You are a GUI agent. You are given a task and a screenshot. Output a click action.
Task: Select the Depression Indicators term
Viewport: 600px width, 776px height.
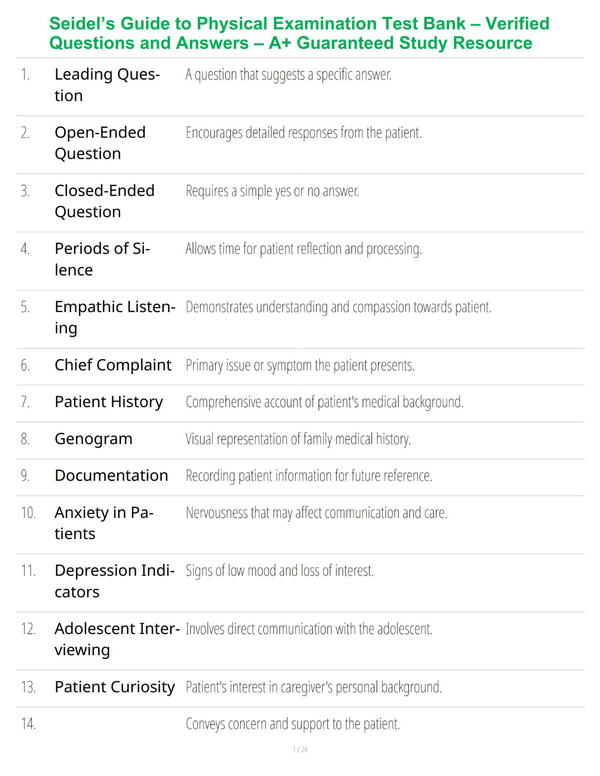pos(114,581)
